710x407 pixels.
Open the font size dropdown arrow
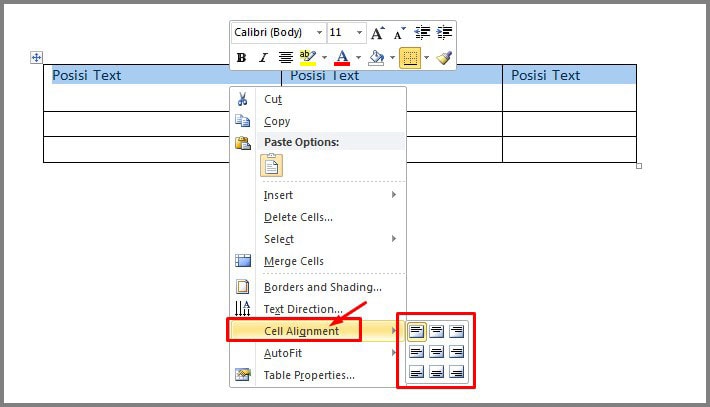(359, 33)
